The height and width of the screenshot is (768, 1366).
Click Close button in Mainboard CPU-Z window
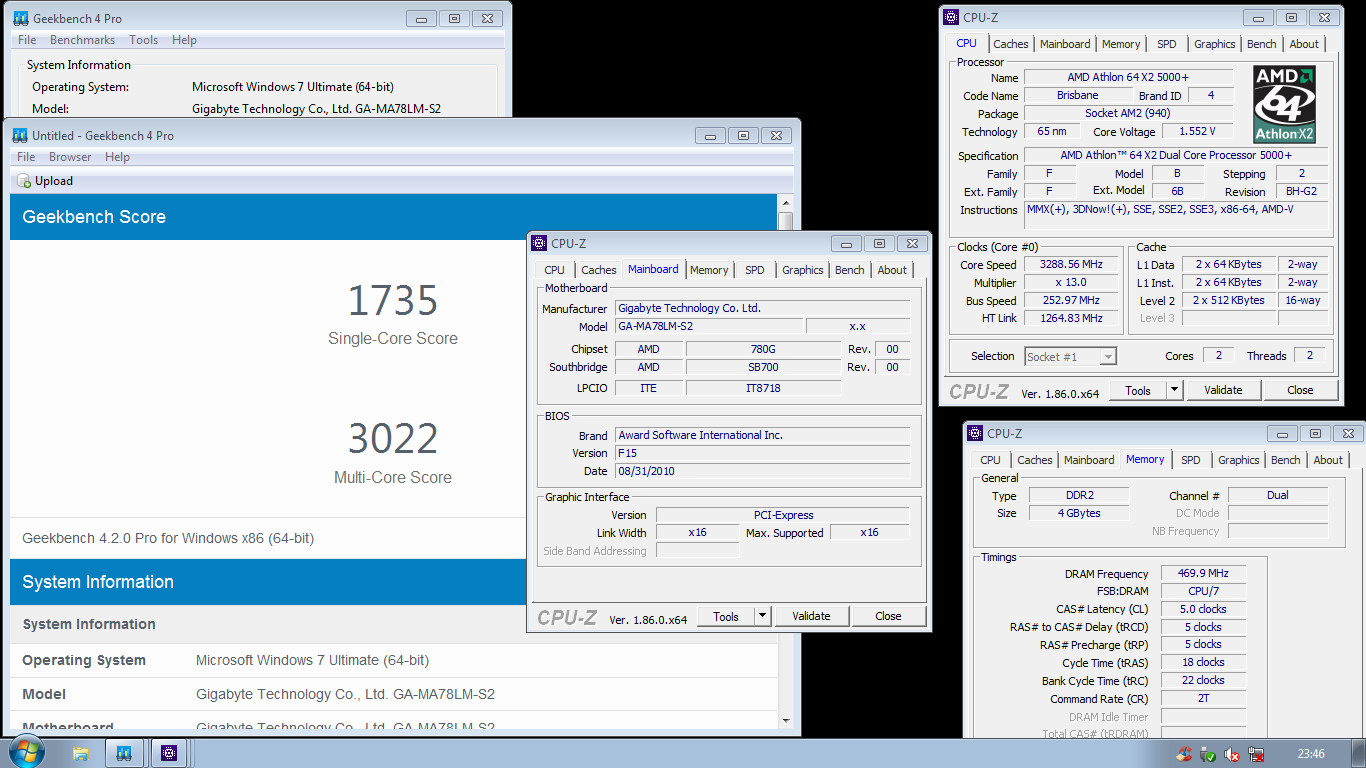pos(888,616)
